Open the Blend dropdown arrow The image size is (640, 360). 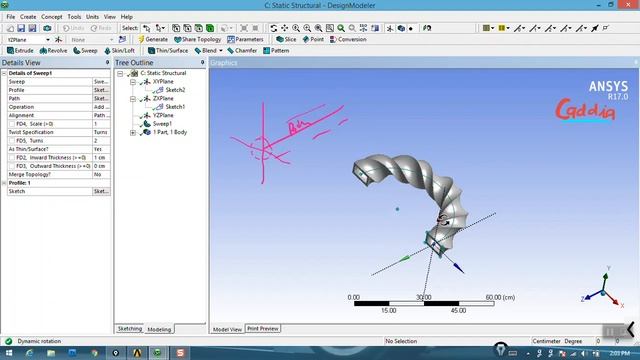point(221,51)
